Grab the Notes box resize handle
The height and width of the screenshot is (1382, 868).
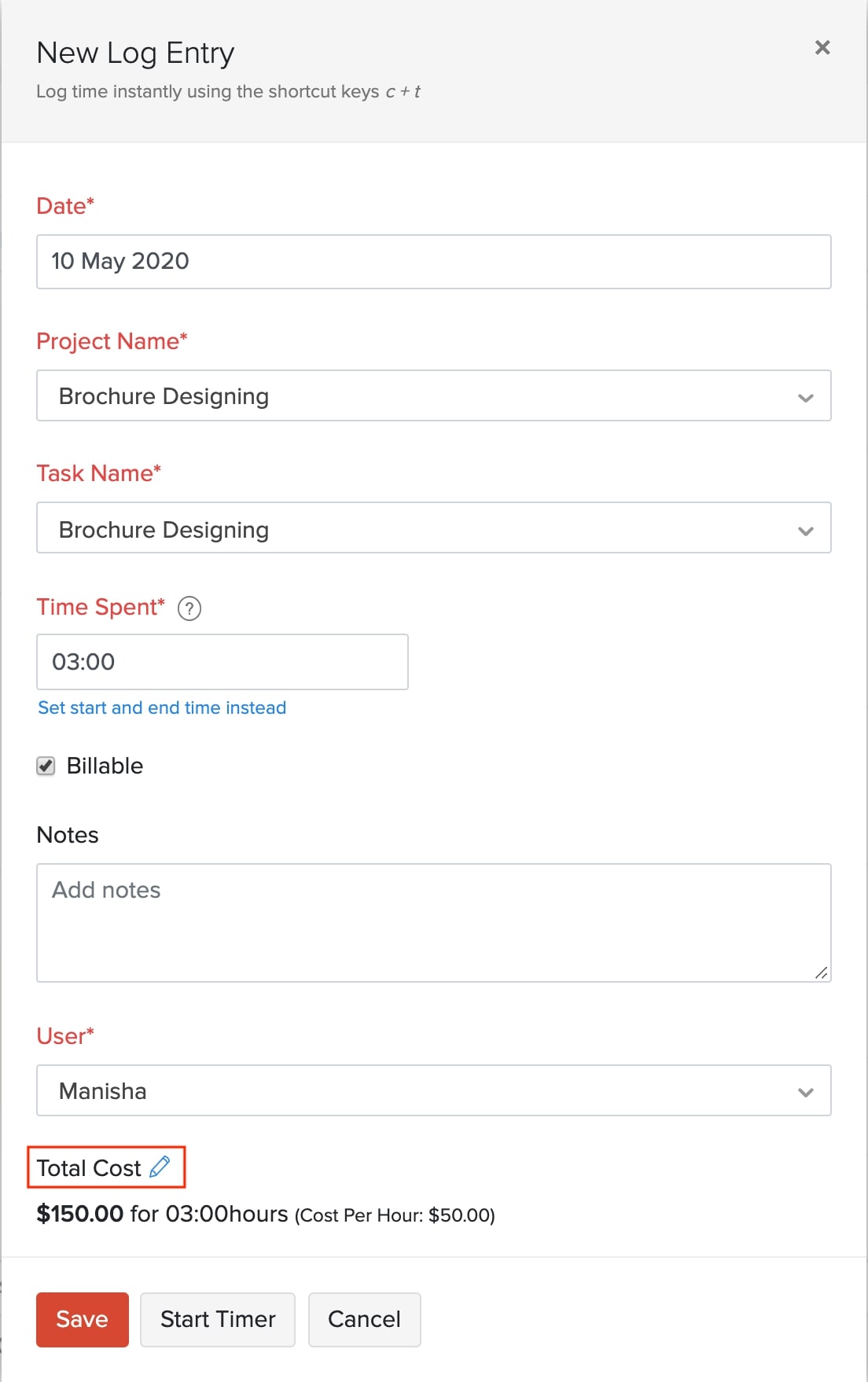(821, 972)
